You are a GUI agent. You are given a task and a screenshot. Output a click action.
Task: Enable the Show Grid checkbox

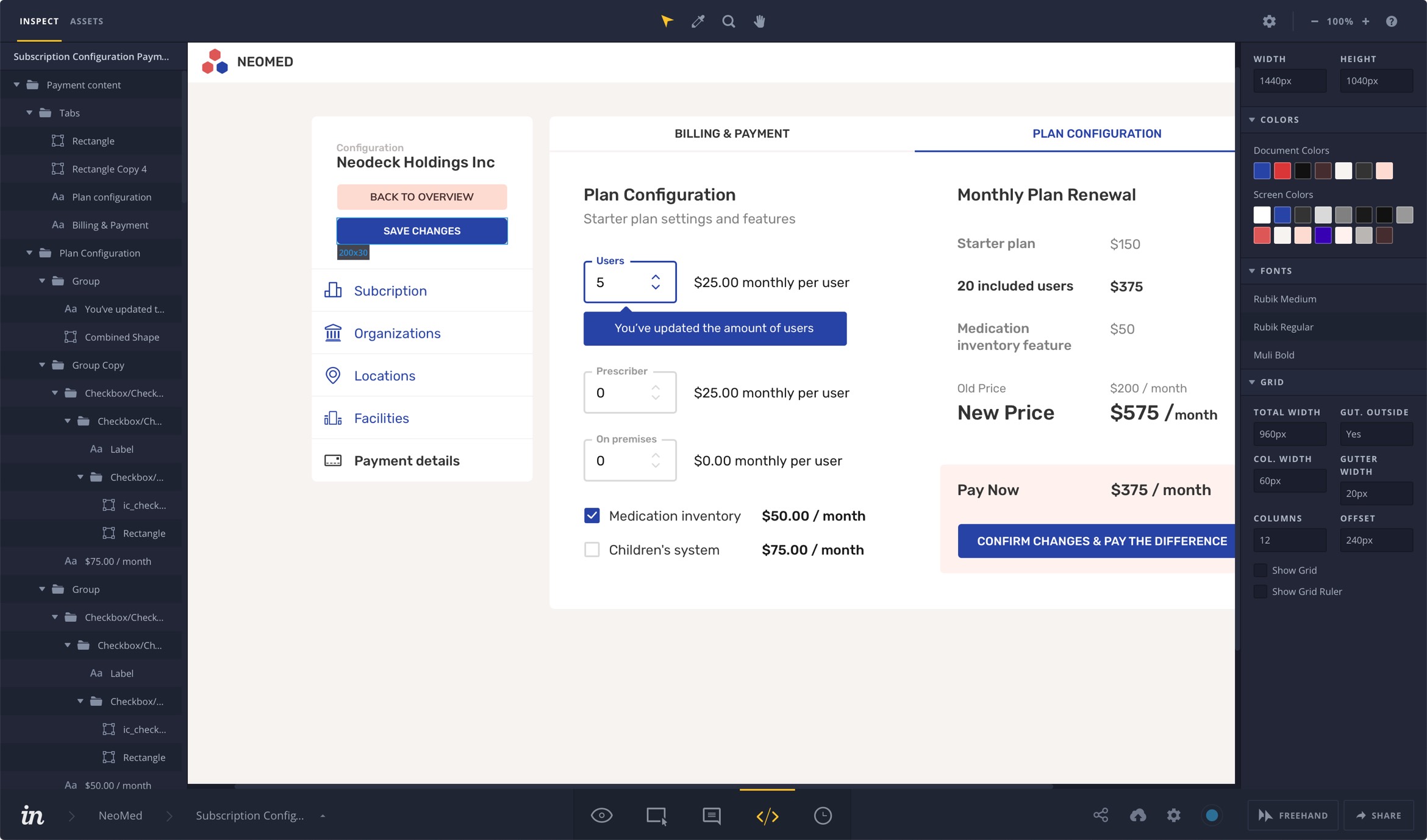pos(1260,570)
